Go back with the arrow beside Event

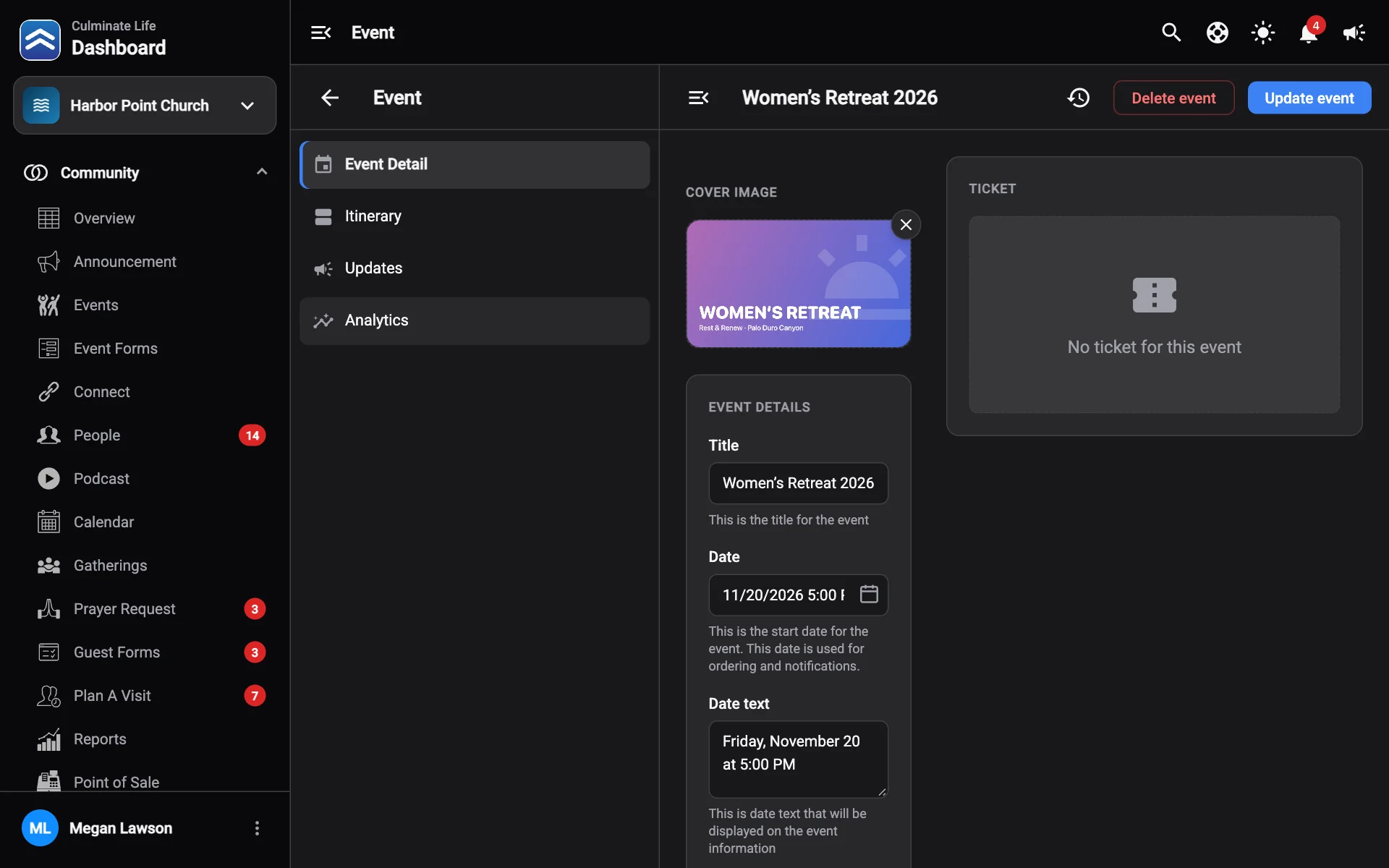pyautogui.click(x=330, y=98)
